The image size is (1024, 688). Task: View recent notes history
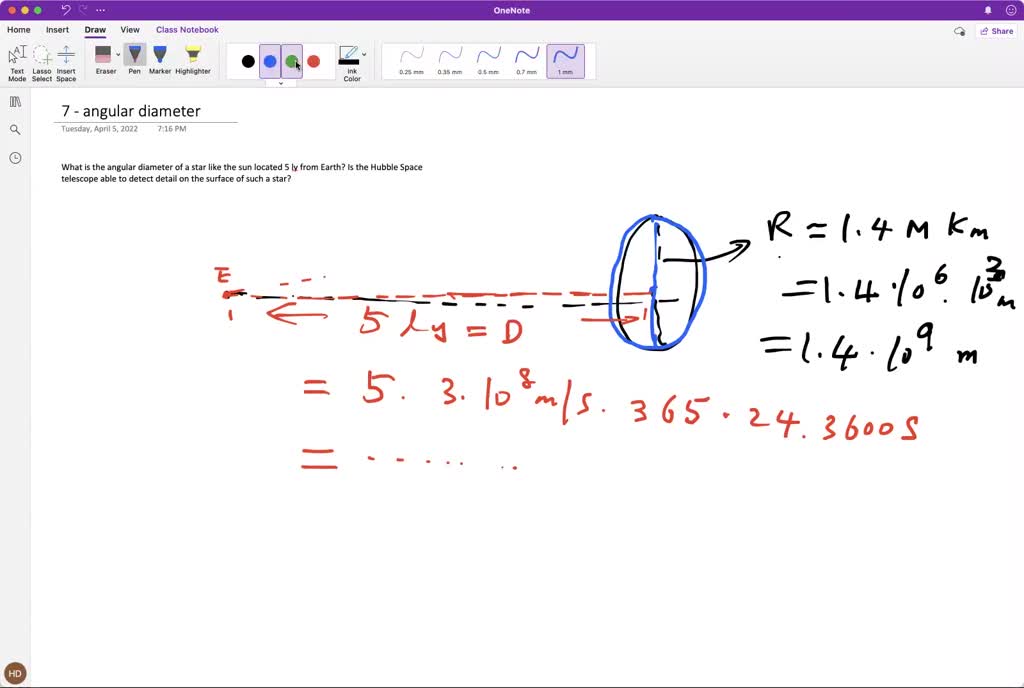15,157
